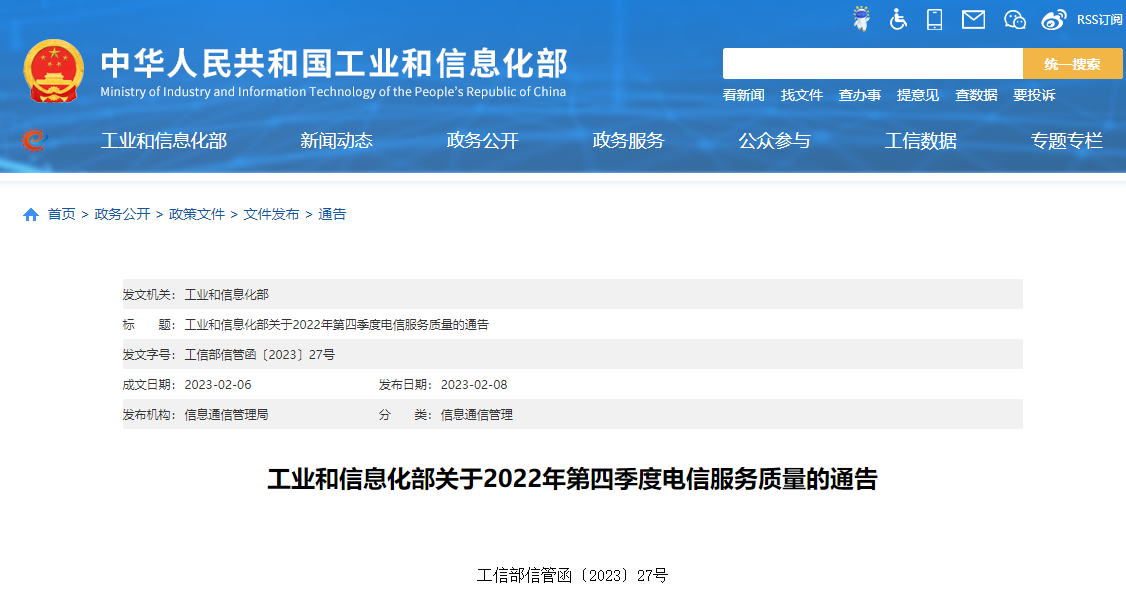Click the blue home icon in breadcrumb
Viewport: 1126px width, 589px height.
pos(31,215)
